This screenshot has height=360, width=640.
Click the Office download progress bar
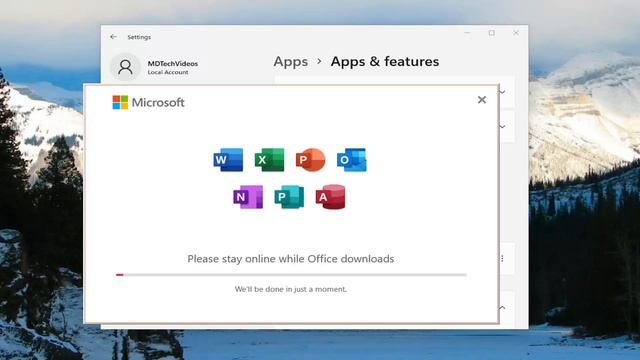point(291,275)
